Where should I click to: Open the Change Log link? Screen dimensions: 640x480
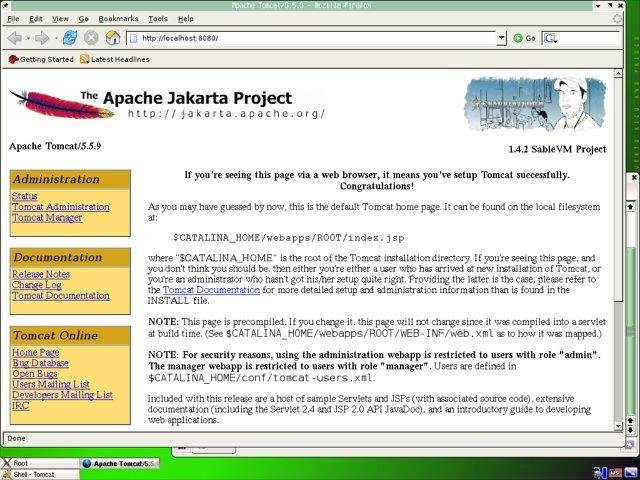[x=37, y=285]
